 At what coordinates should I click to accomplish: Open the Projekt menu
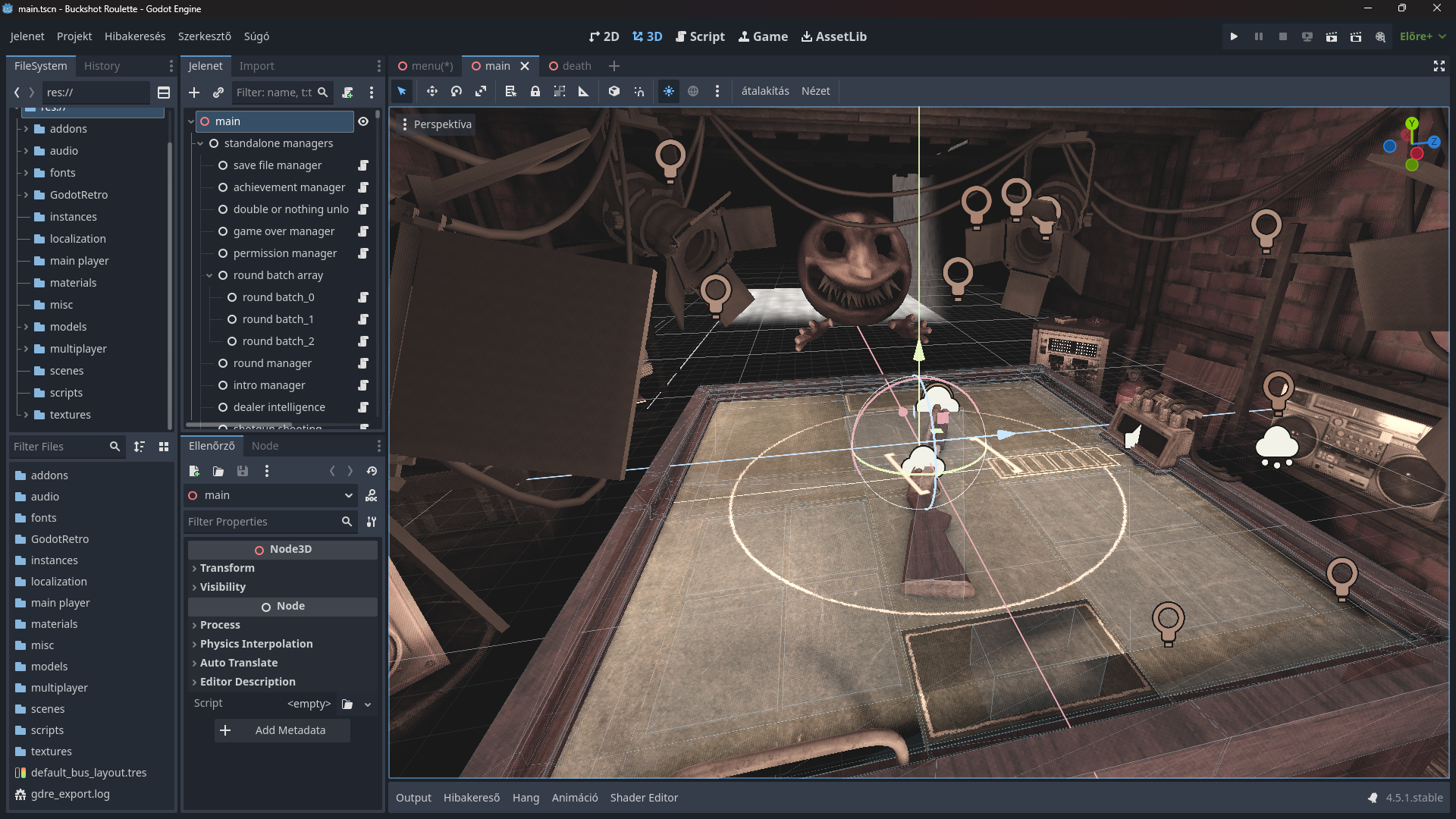click(x=74, y=36)
